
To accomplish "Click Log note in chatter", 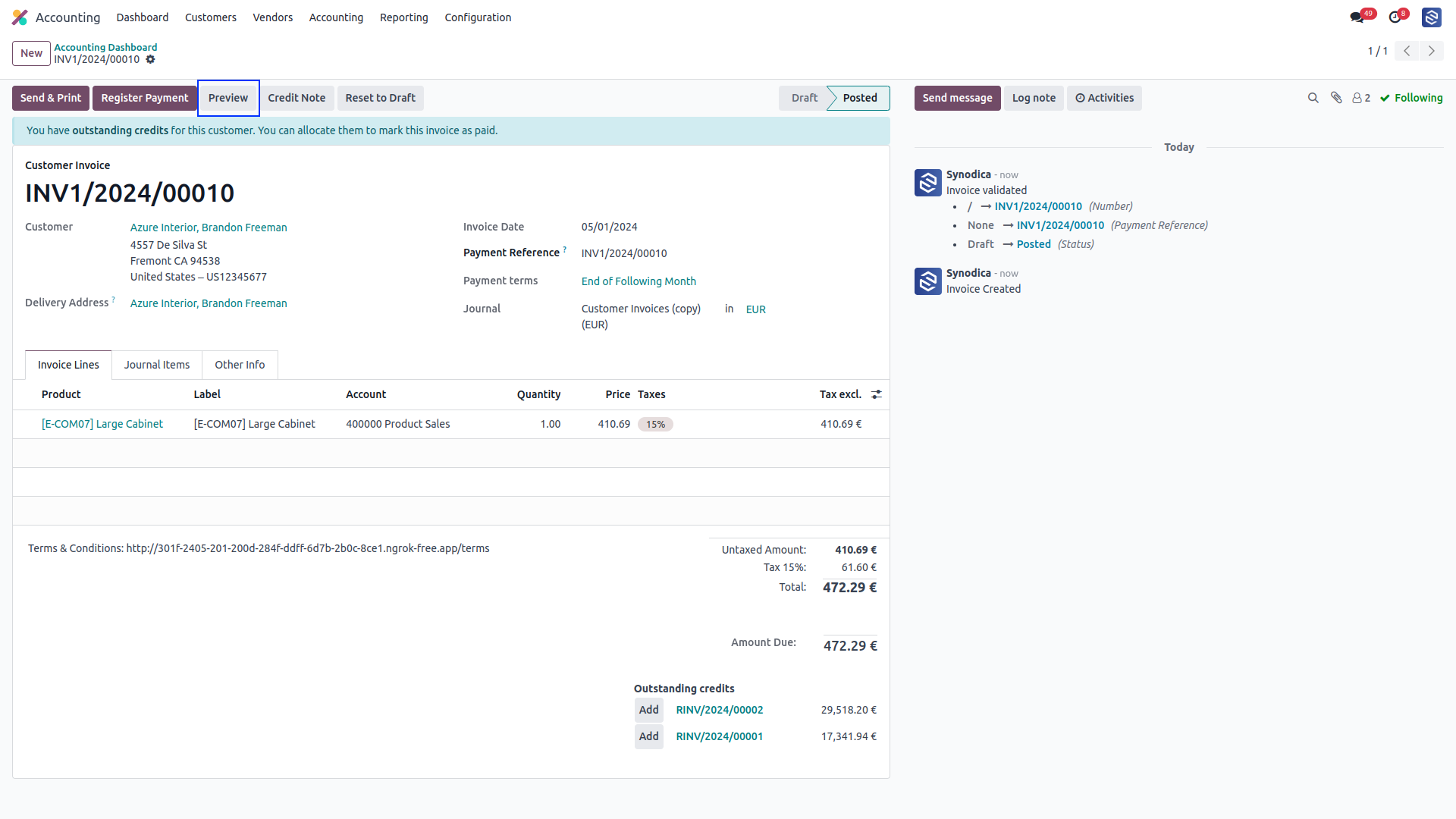I will 1034,98.
